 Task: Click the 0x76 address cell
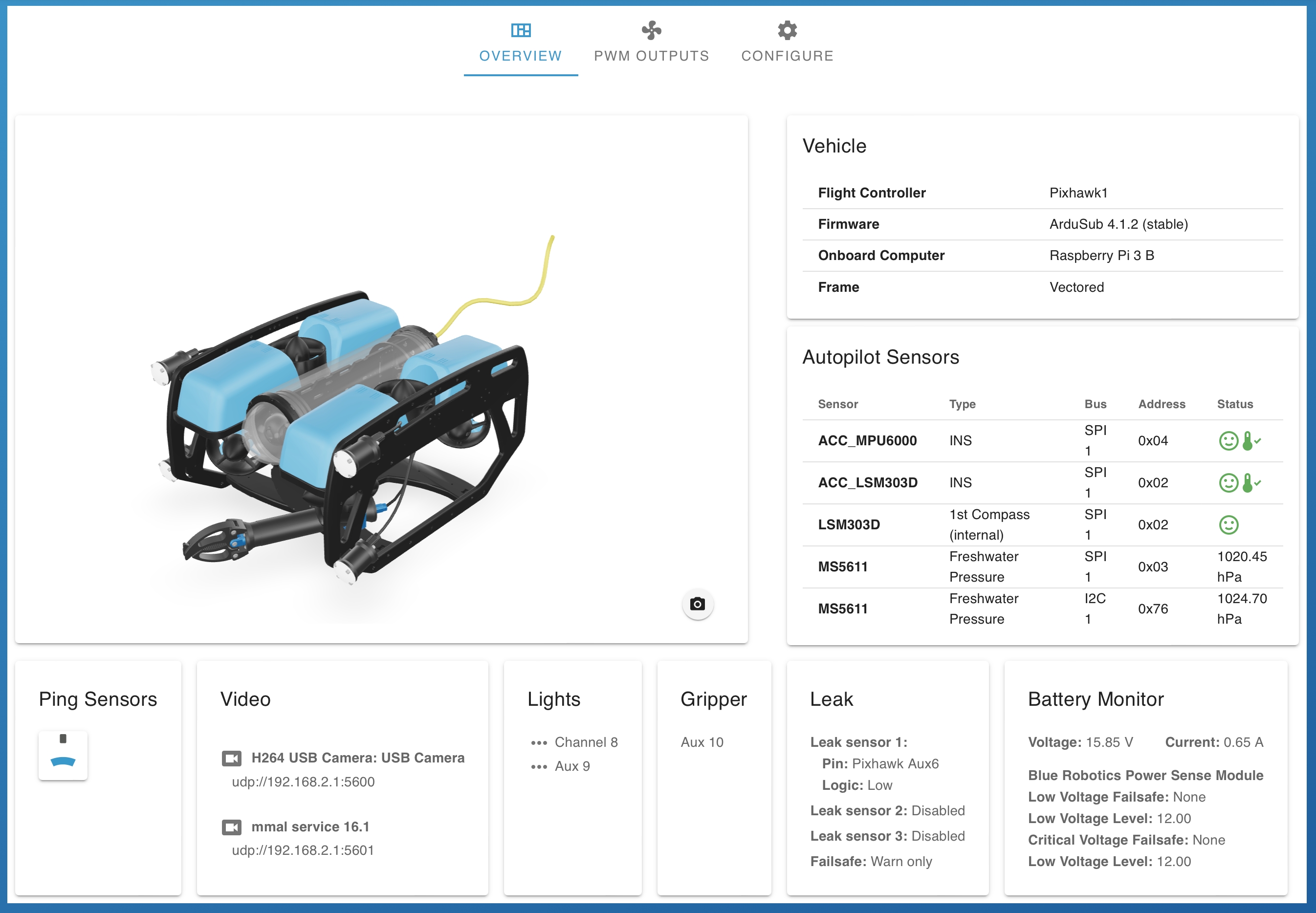point(1153,609)
